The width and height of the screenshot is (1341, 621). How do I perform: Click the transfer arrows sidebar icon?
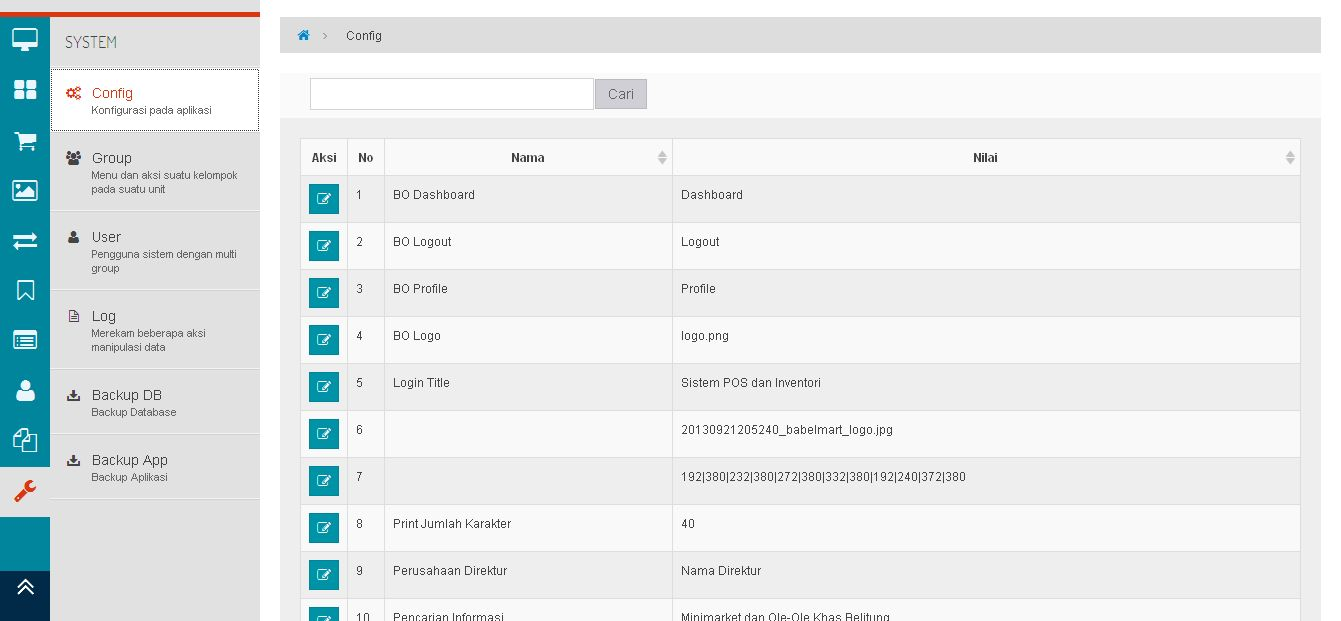click(x=25, y=241)
